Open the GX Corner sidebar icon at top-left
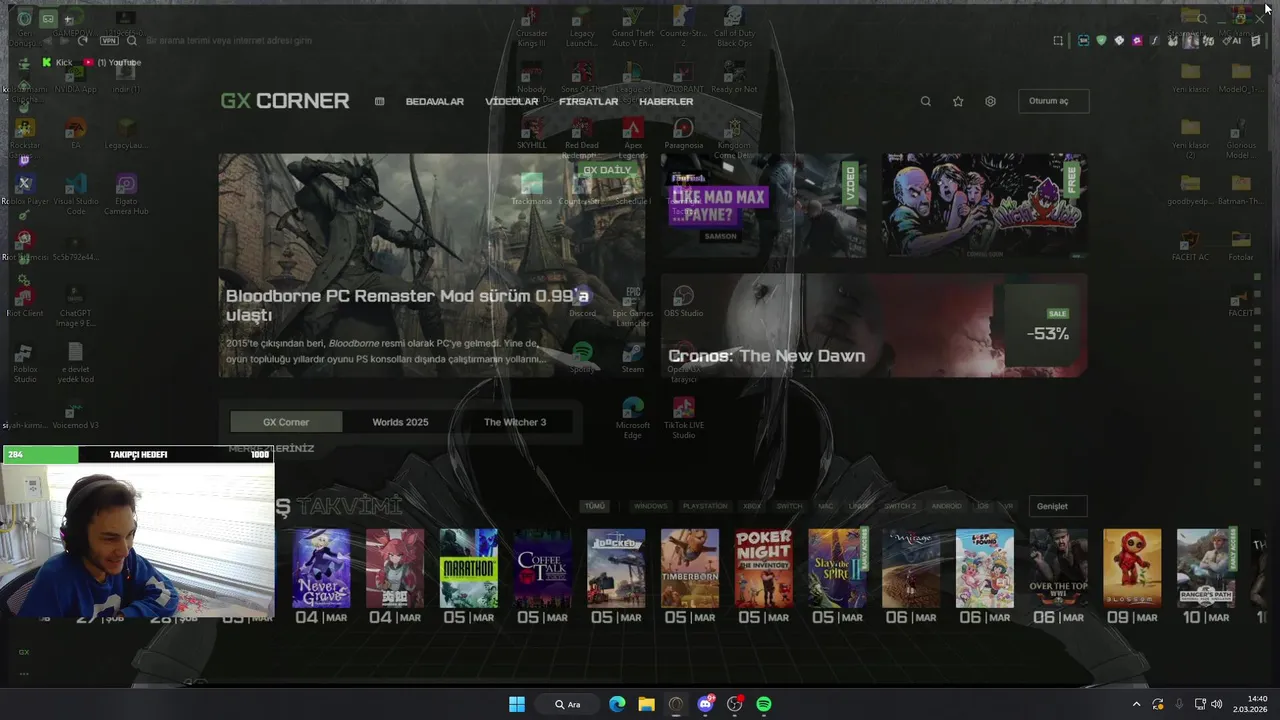The height and width of the screenshot is (720, 1280). [x=48, y=18]
